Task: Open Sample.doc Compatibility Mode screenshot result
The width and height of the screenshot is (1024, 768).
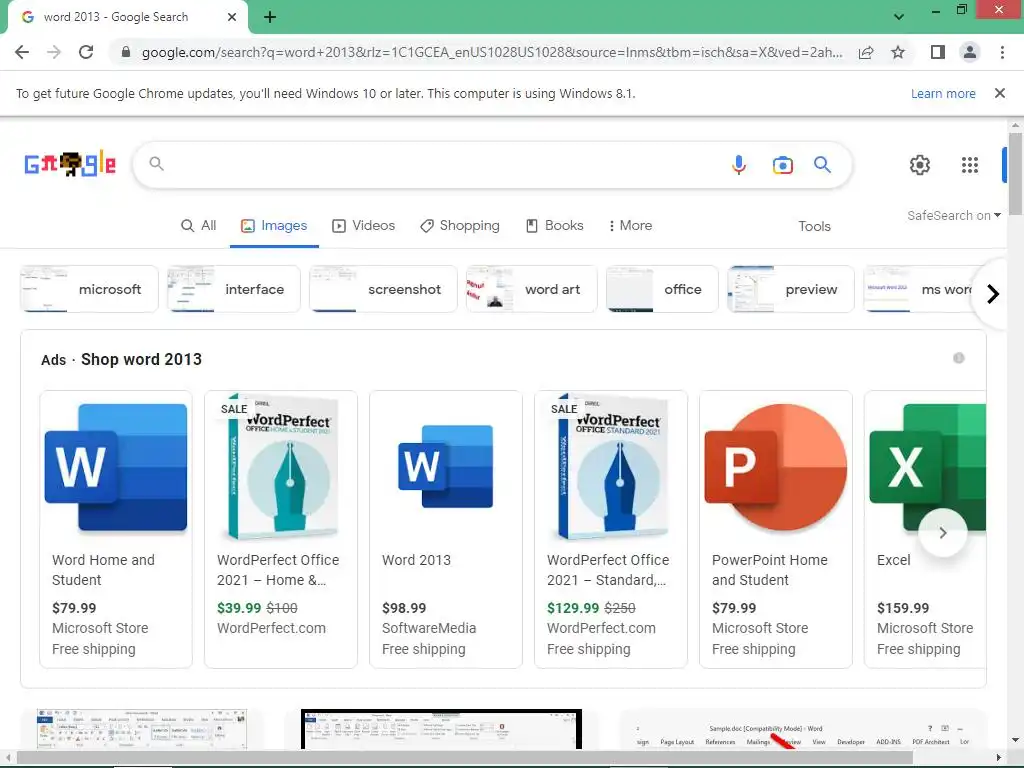Action: point(802,729)
